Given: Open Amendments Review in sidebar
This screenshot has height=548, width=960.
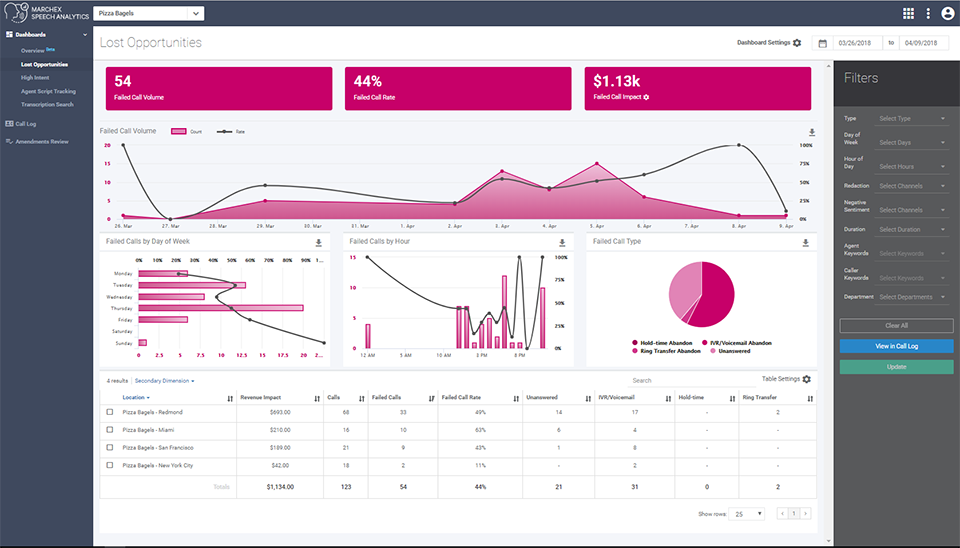Looking at the screenshot, I should click(42, 141).
